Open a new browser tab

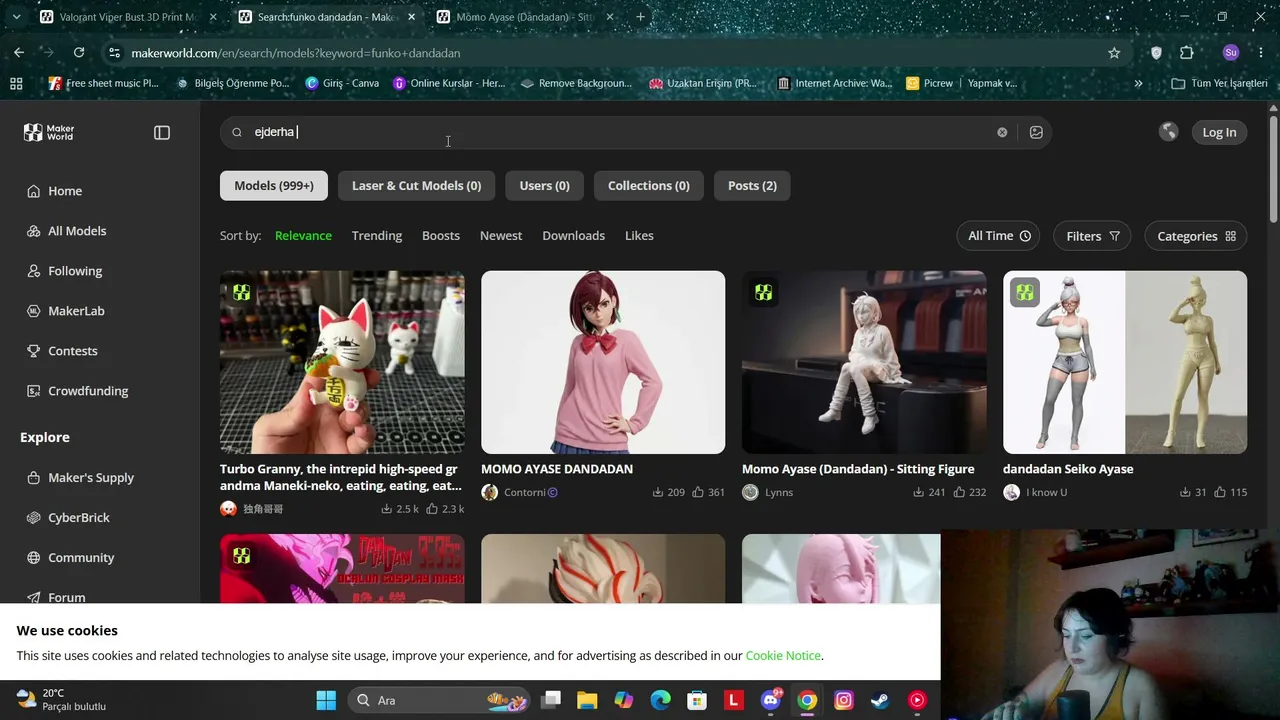[641, 17]
